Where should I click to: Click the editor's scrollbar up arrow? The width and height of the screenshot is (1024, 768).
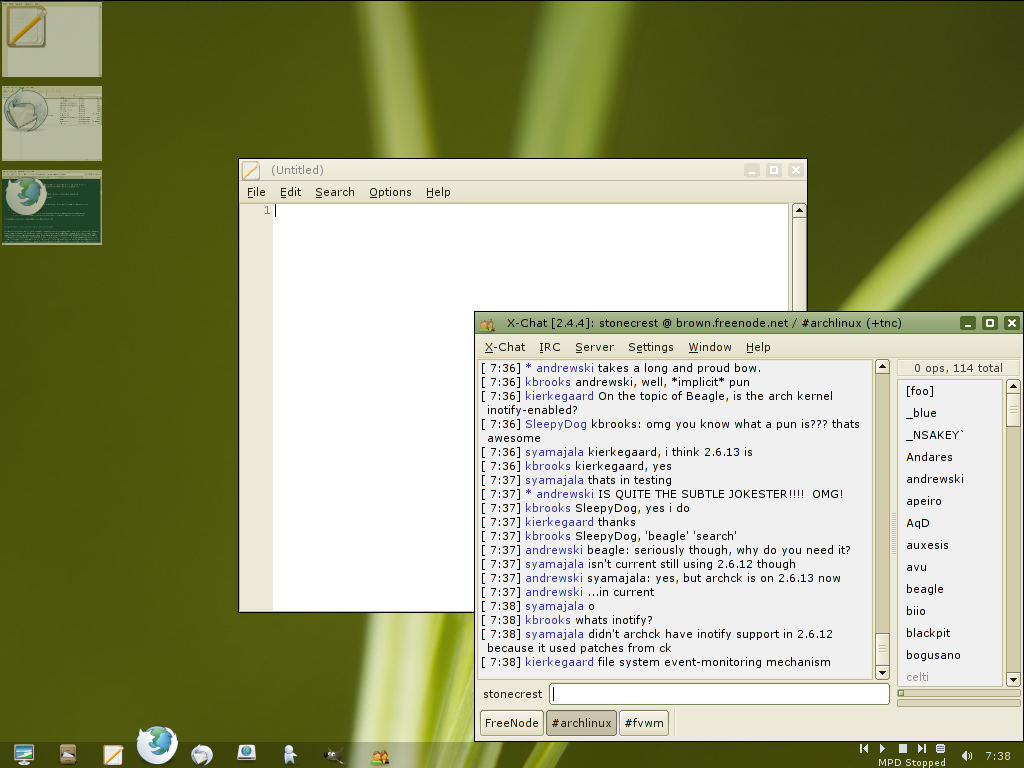(799, 210)
